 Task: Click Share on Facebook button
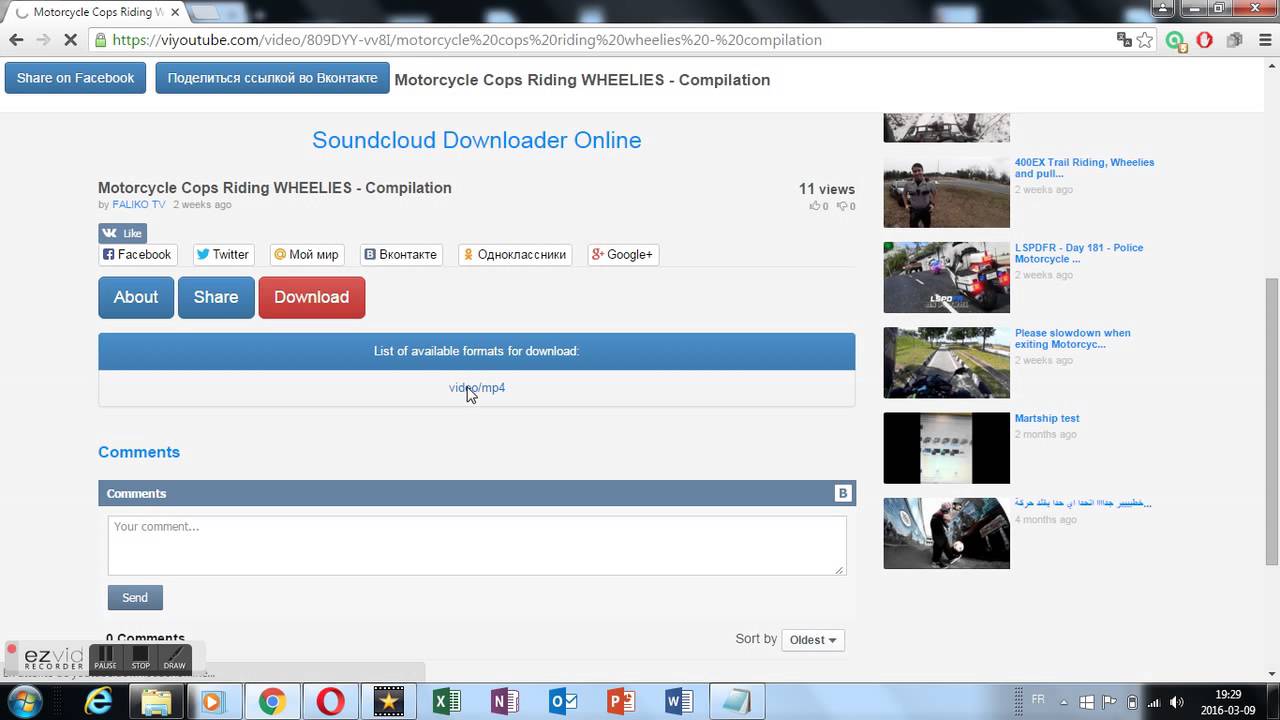click(75, 78)
